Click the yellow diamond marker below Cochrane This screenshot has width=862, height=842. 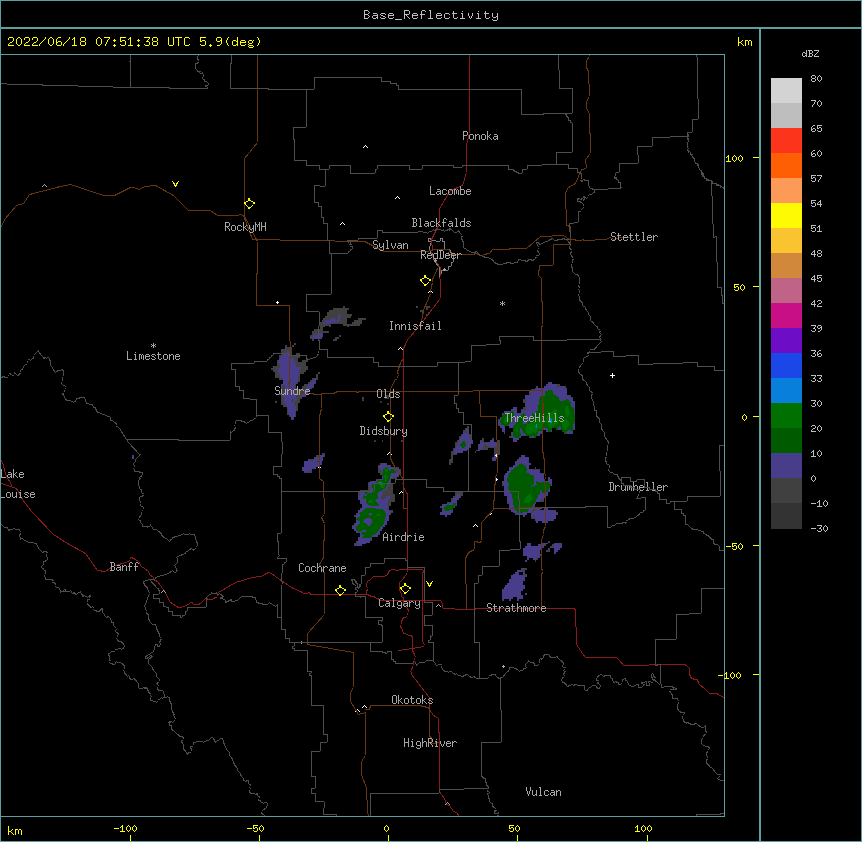340,590
